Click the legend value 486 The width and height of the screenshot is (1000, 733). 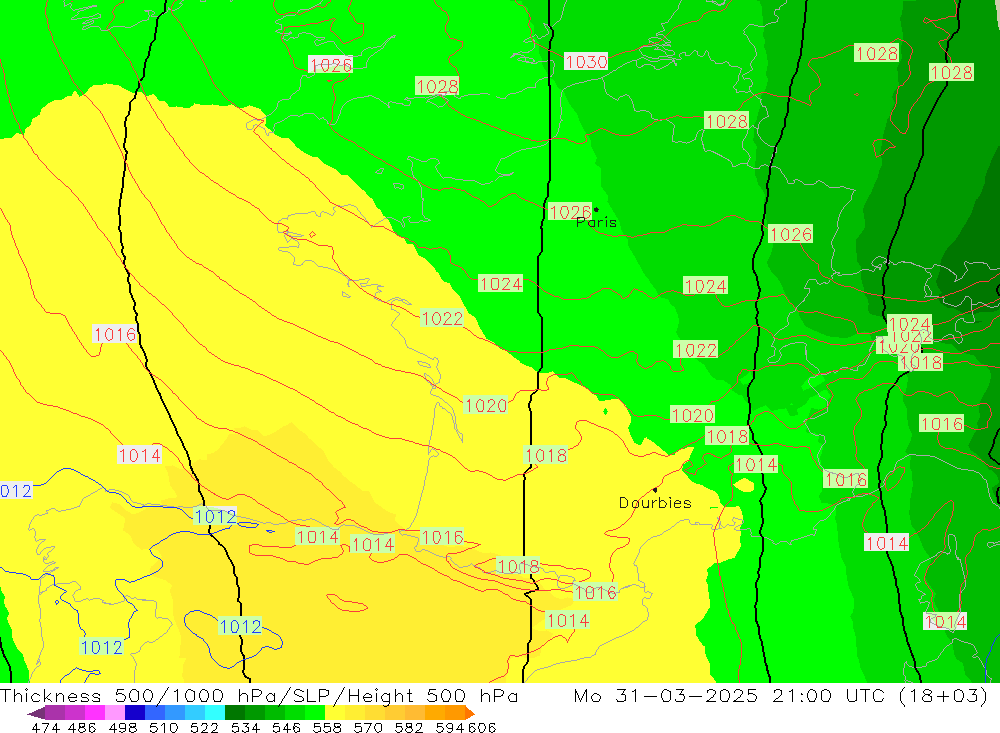[x=82, y=727]
